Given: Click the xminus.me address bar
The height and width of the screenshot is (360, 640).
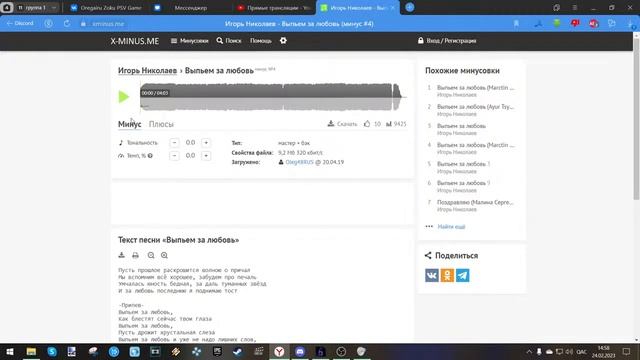Looking at the screenshot, I should pyautogui.click(x=108, y=24).
